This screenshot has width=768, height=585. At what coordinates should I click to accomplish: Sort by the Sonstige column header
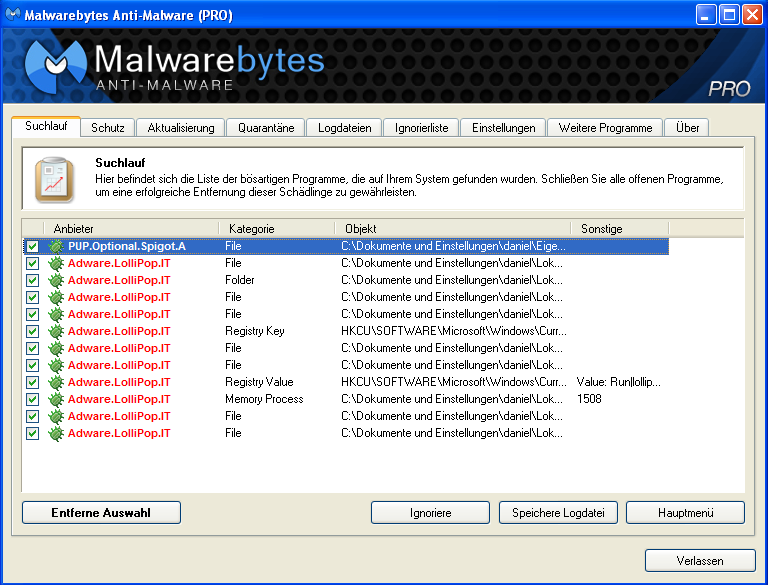[x=620, y=229]
